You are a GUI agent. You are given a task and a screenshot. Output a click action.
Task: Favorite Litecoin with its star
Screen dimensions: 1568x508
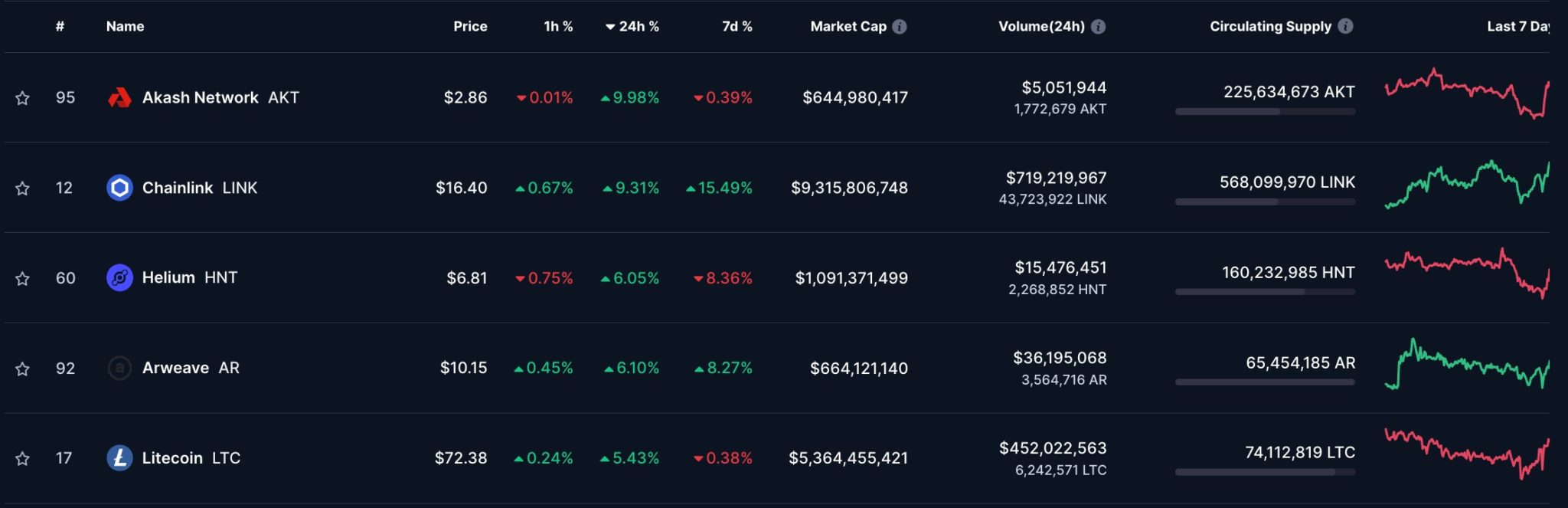[23, 459]
